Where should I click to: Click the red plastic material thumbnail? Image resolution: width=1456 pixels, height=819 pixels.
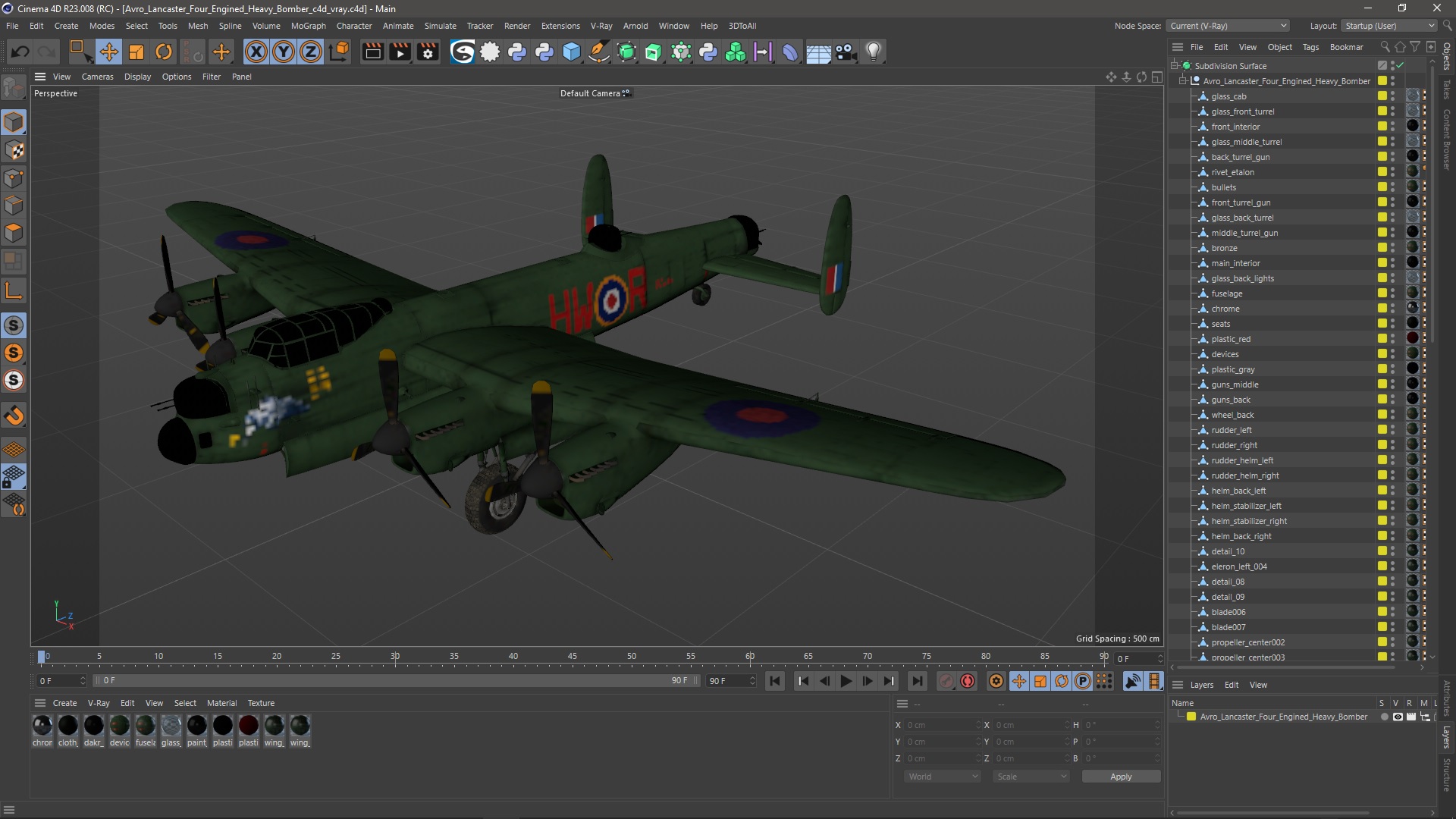click(249, 726)
